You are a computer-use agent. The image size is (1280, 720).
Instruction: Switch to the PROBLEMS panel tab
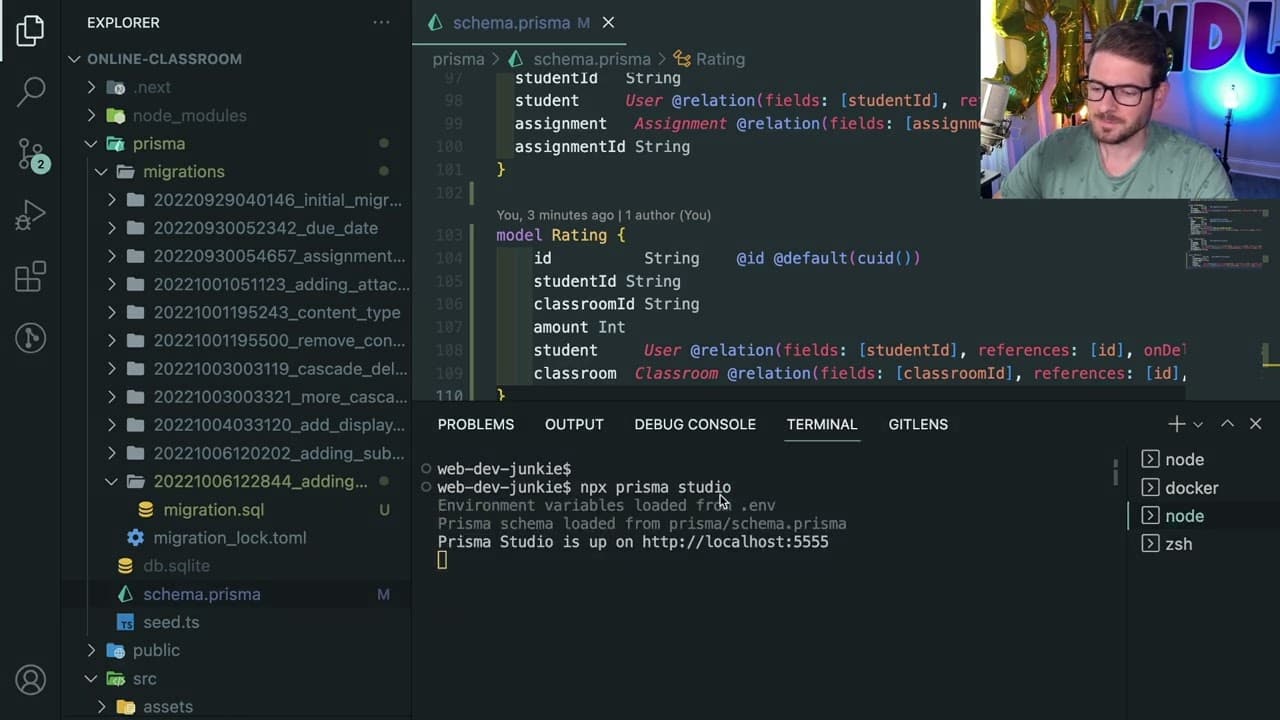475,424
